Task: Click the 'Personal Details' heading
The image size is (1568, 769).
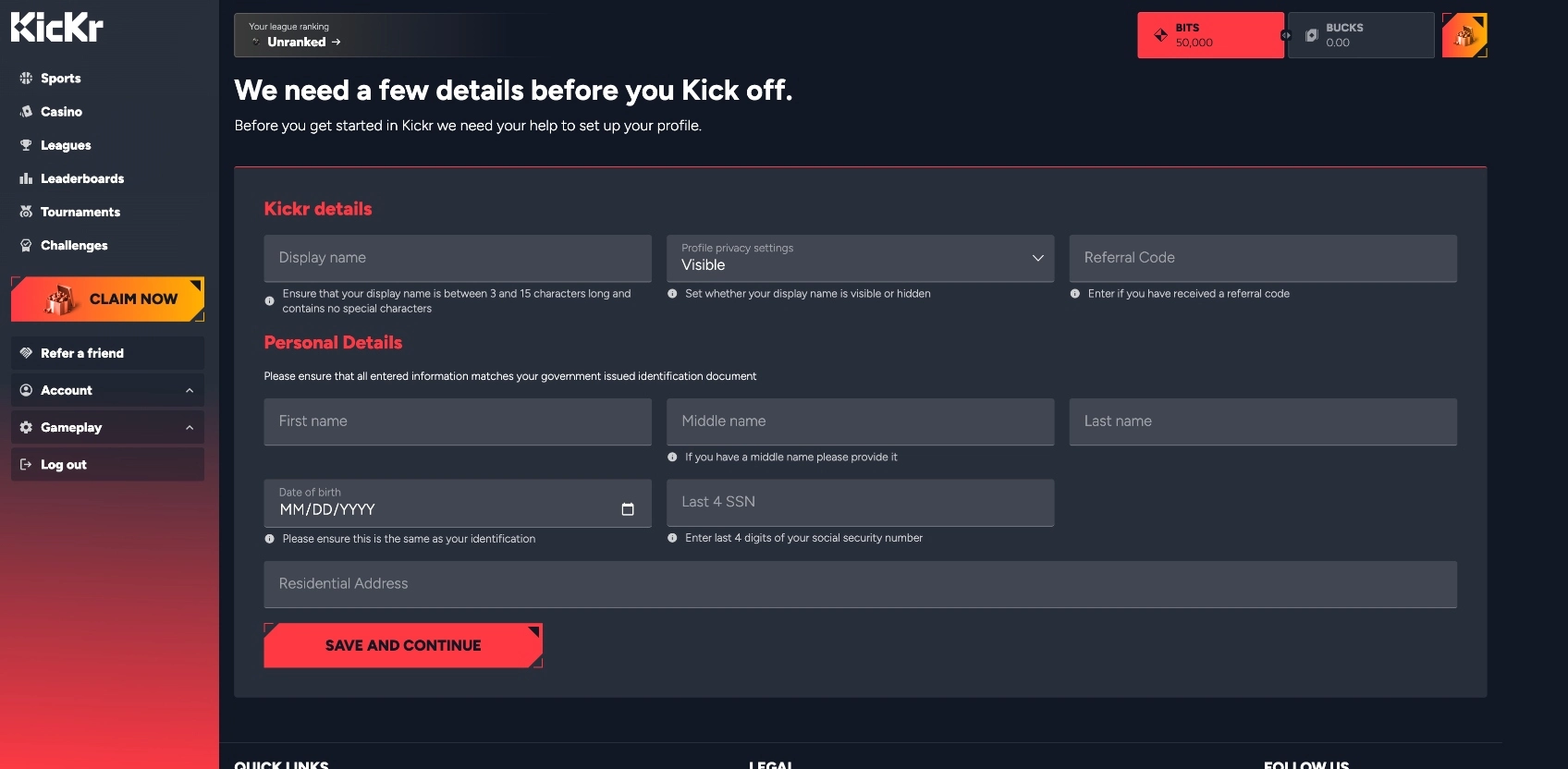Action: pyautogui.click(x=333, y=343)
